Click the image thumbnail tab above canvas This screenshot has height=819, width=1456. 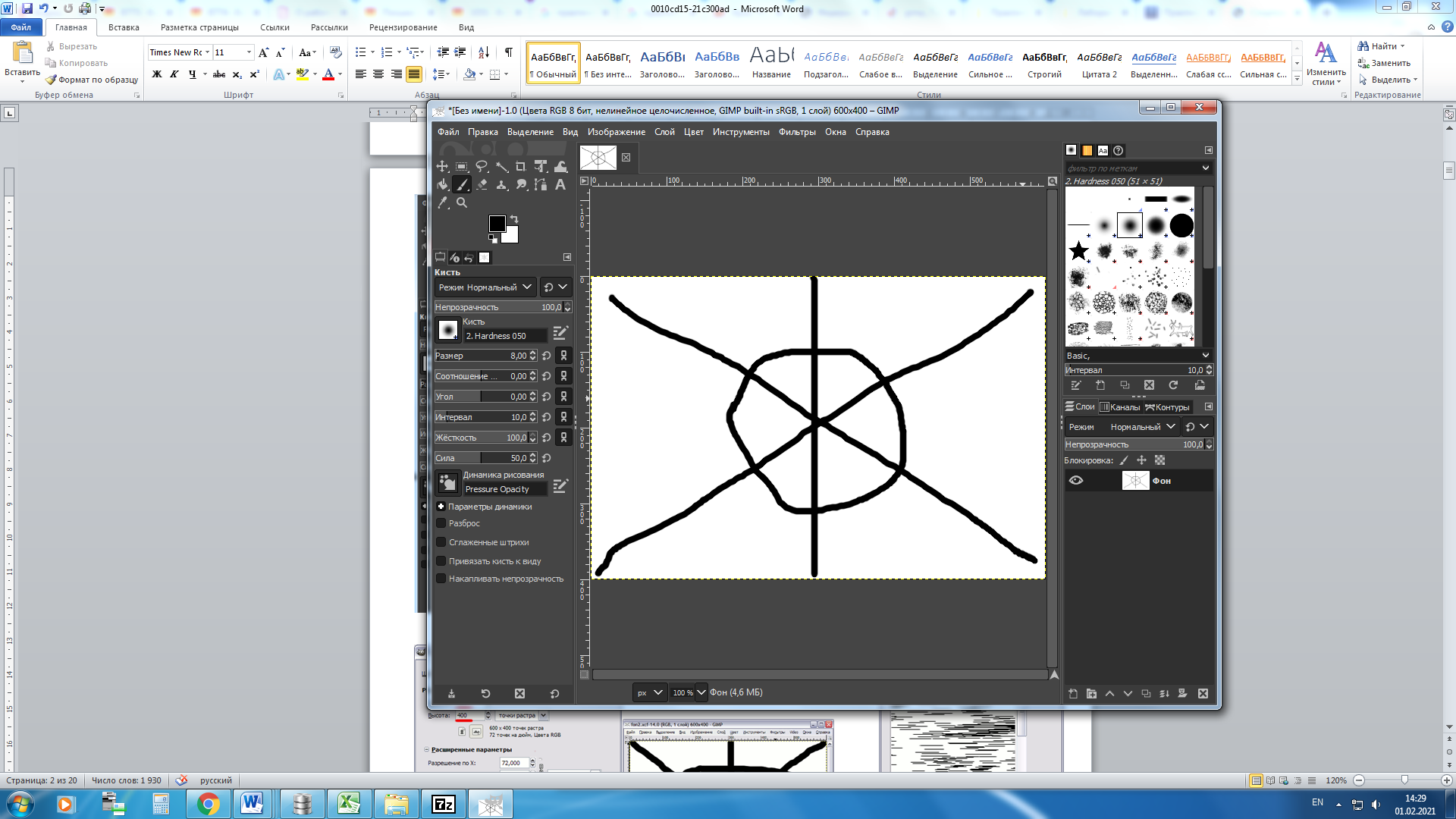tap(598, 158)
